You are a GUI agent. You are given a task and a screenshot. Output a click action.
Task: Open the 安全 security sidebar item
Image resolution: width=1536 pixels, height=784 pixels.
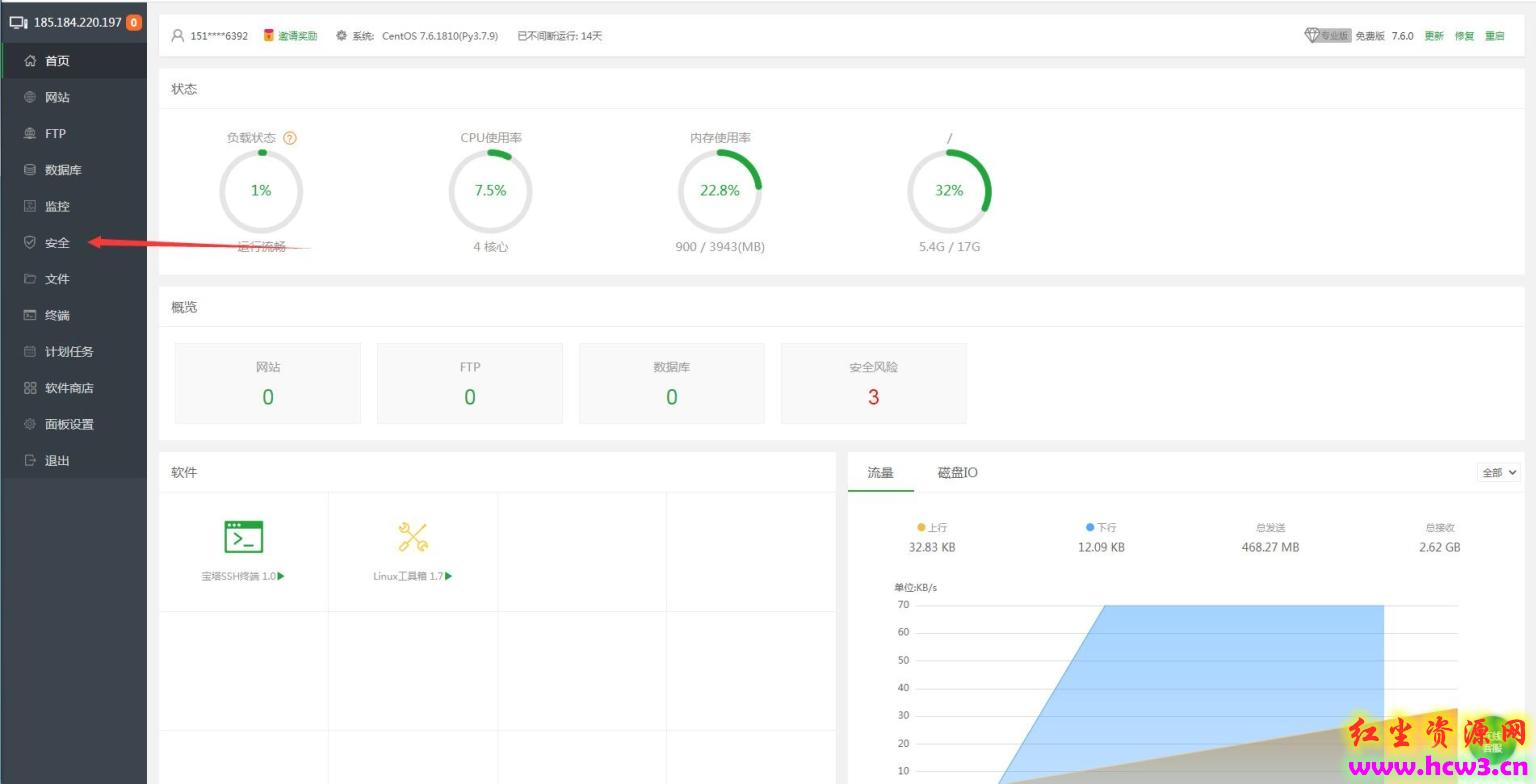coord(73,243)
